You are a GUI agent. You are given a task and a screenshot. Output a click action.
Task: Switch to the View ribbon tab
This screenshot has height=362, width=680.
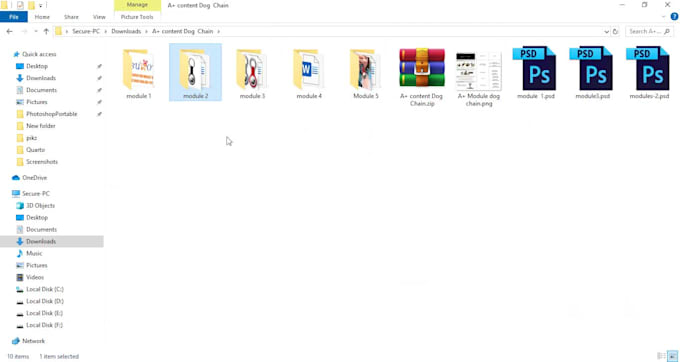click(x=99, y=17)
